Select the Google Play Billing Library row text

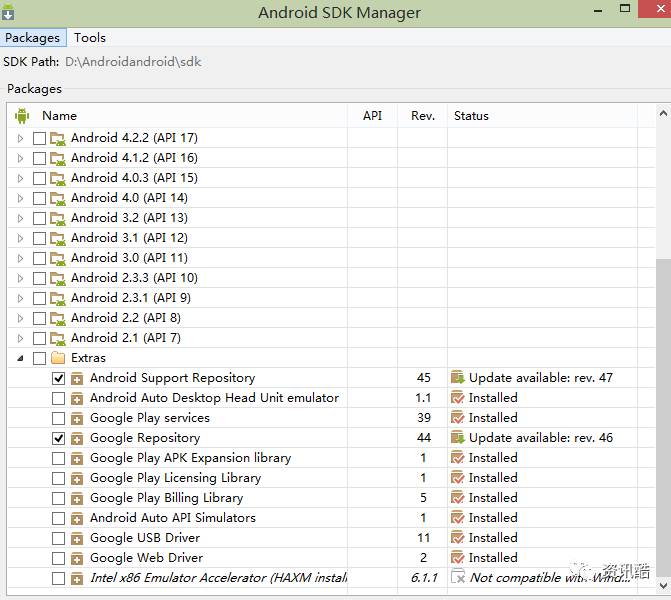point(166,498)
